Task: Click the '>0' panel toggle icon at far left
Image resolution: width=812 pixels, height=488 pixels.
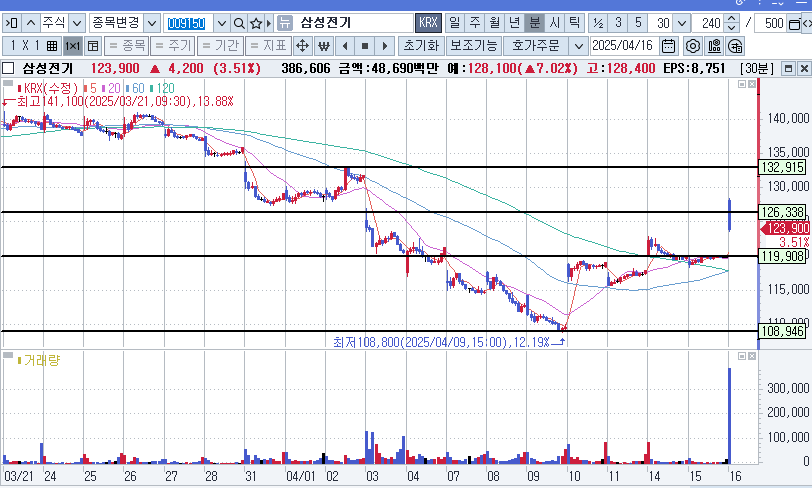Action: coord(11,23)
